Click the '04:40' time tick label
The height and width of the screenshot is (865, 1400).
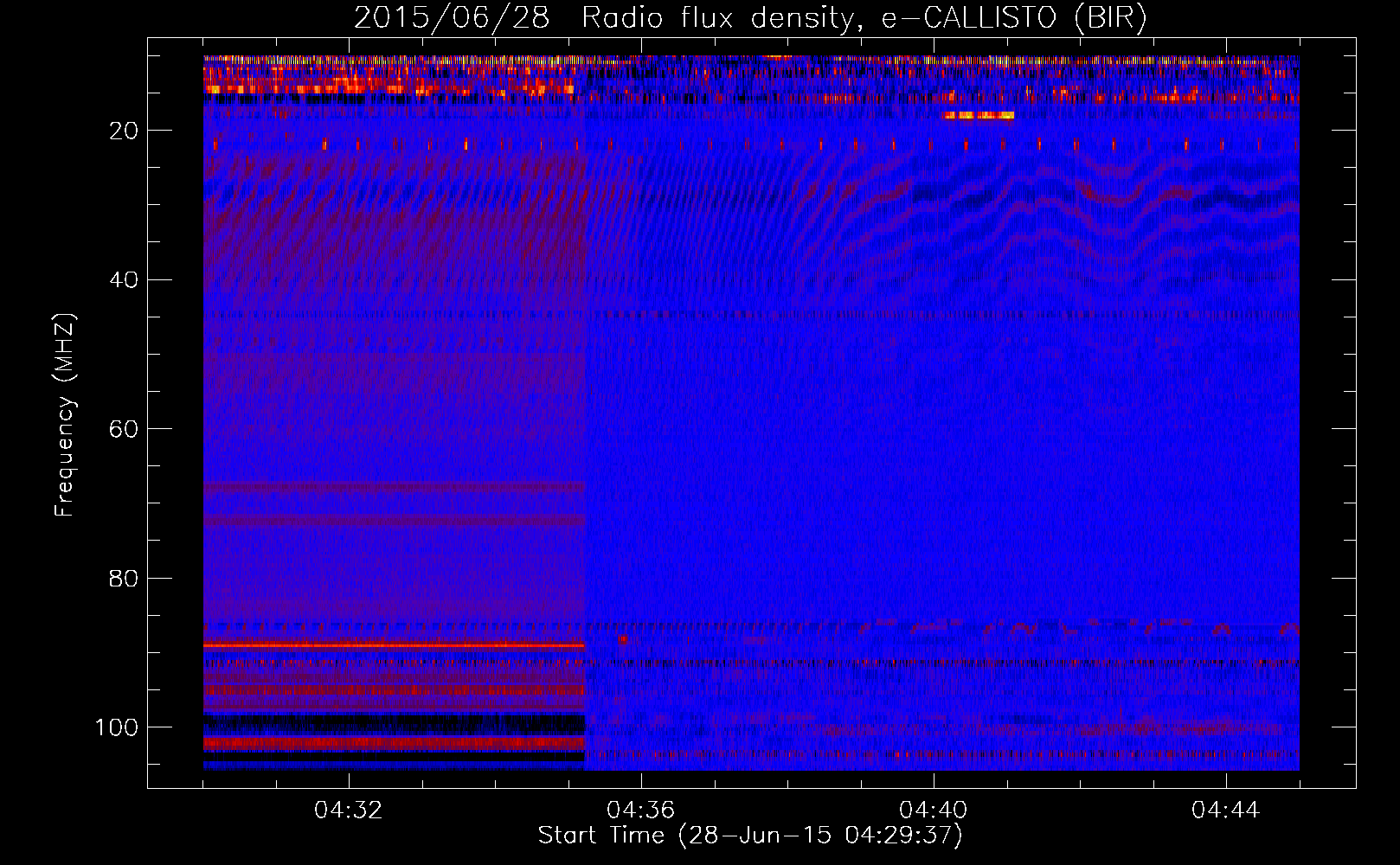click(x=934, y=811)
